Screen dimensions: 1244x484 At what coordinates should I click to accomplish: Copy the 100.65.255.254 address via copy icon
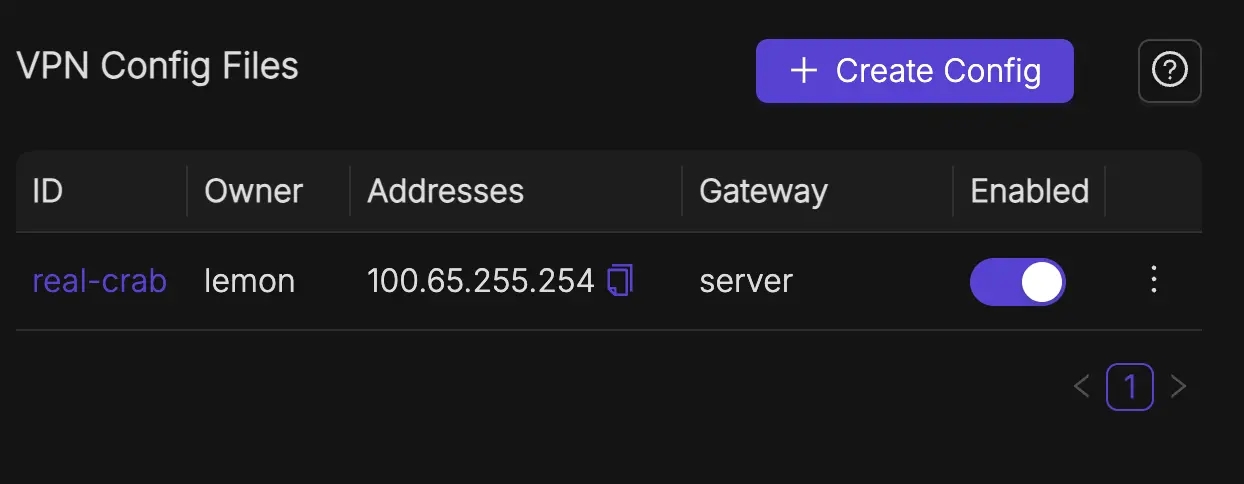click(621, 281)
